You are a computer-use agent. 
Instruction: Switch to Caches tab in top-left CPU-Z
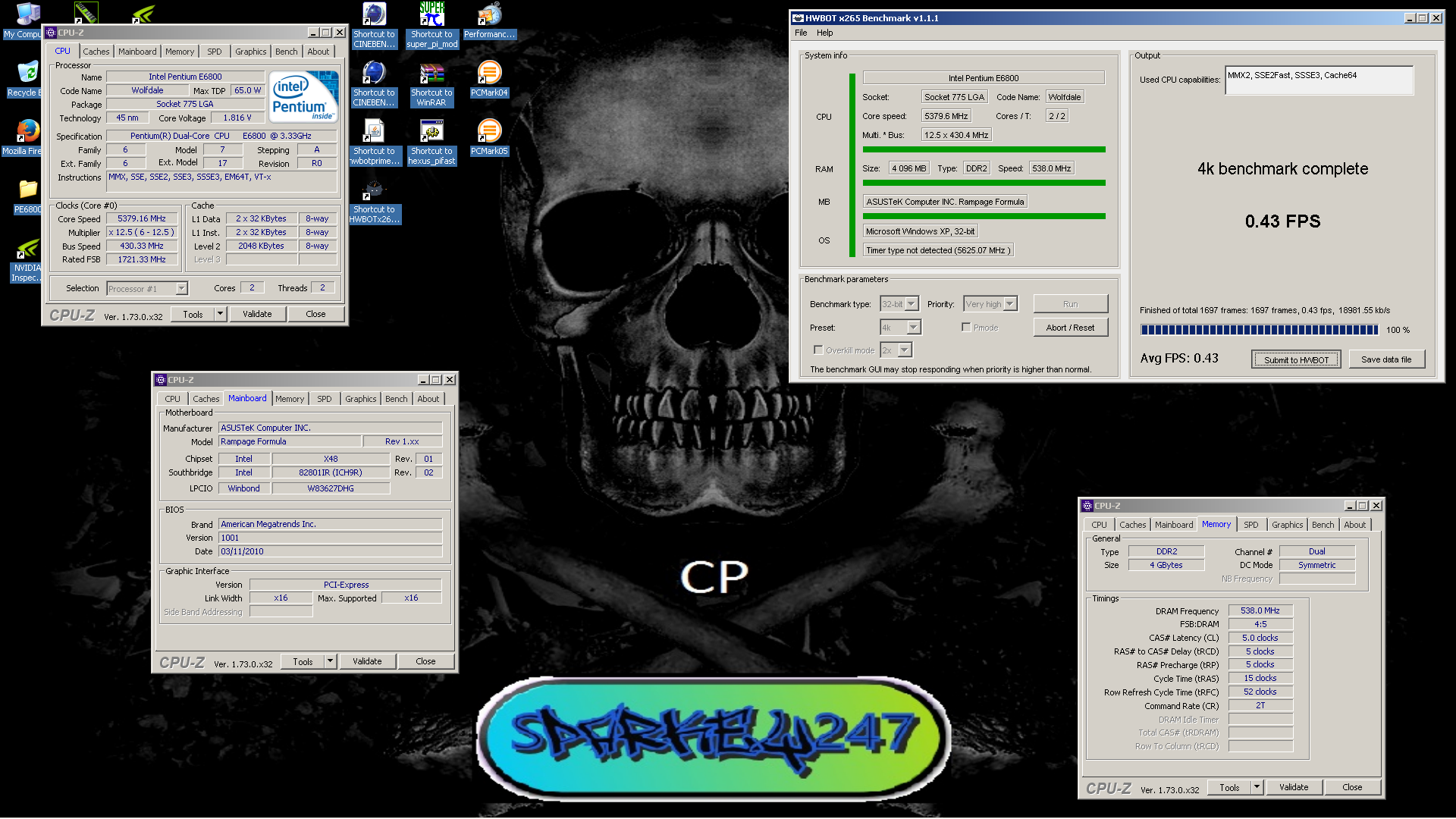(x=96, y=52)
